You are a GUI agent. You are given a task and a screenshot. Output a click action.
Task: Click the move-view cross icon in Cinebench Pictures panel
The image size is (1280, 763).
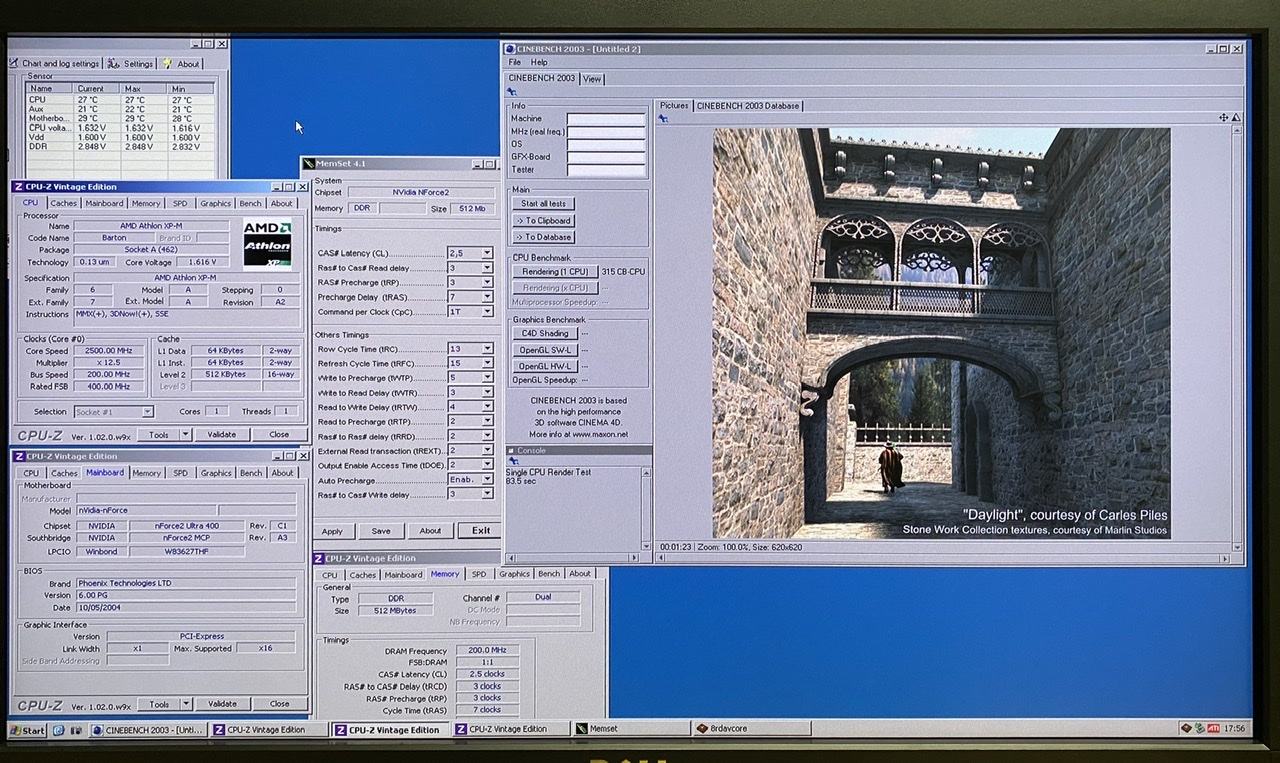[x=1224, y=118]
